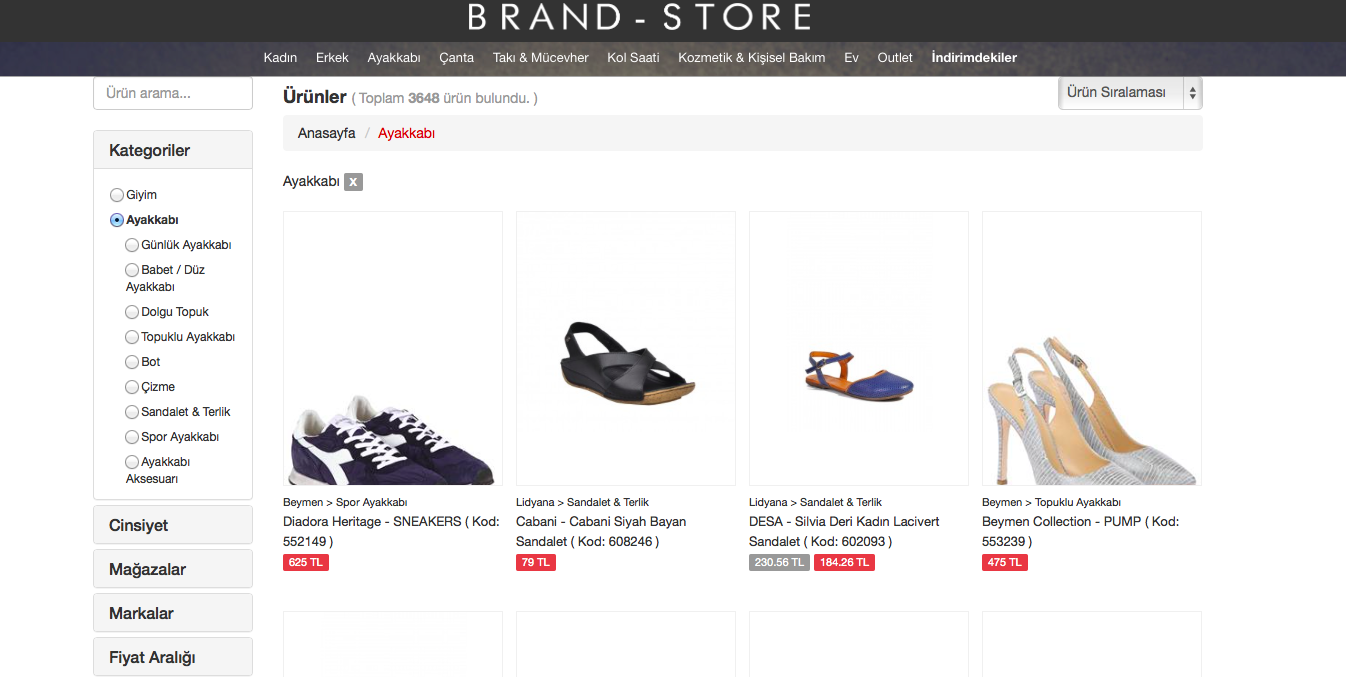The image size is (1346, 677).
Task: Choose the Bot subcategory radio button
Action: pos(132,362)
